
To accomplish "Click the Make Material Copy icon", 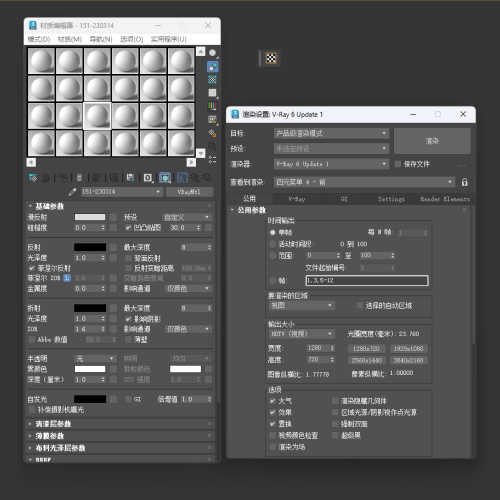I will pos(96,178).
